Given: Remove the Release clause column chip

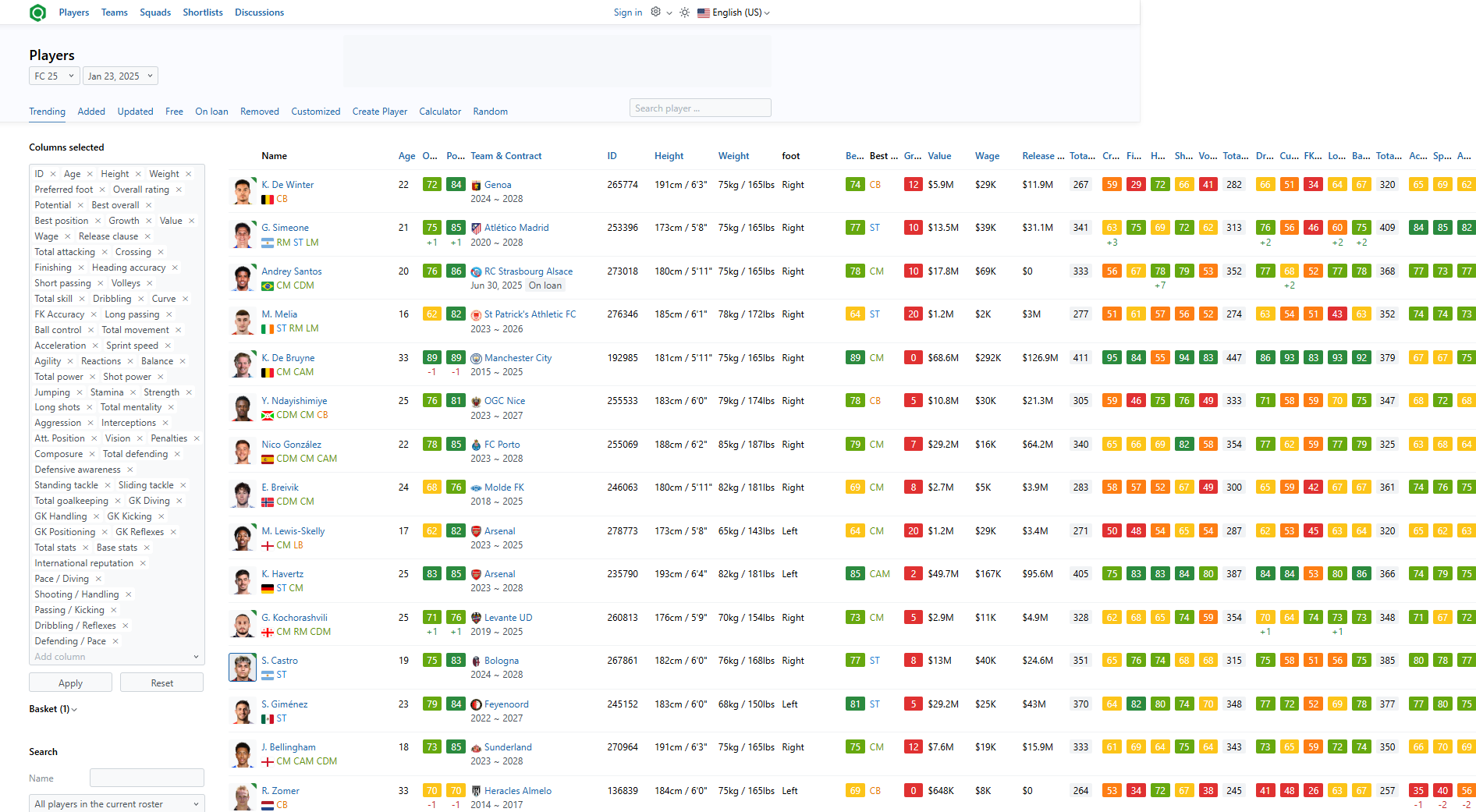Looking at the screenshot, I should click(x=147, y=236).
